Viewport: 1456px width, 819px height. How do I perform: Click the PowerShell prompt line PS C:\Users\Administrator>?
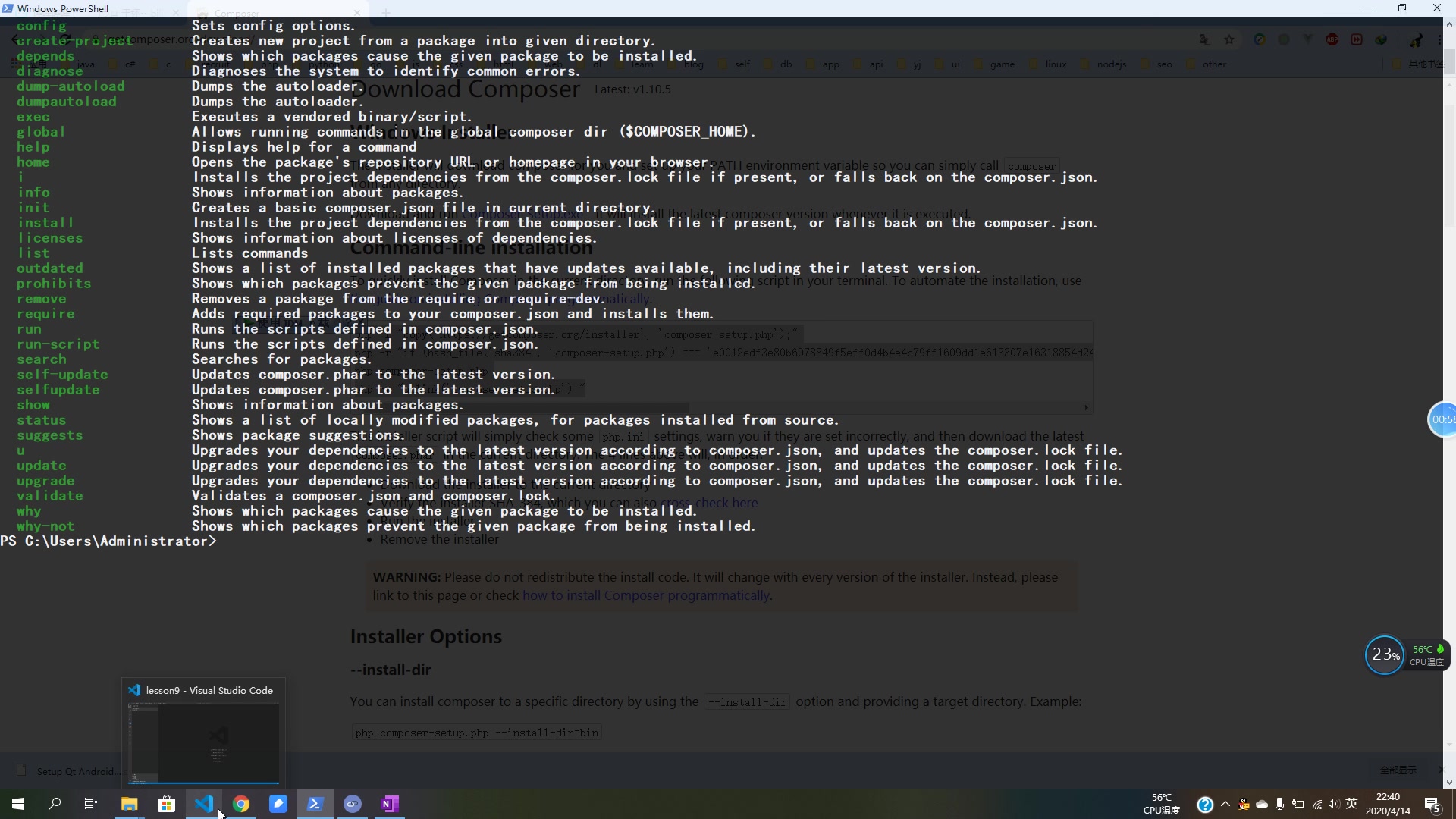108,541
